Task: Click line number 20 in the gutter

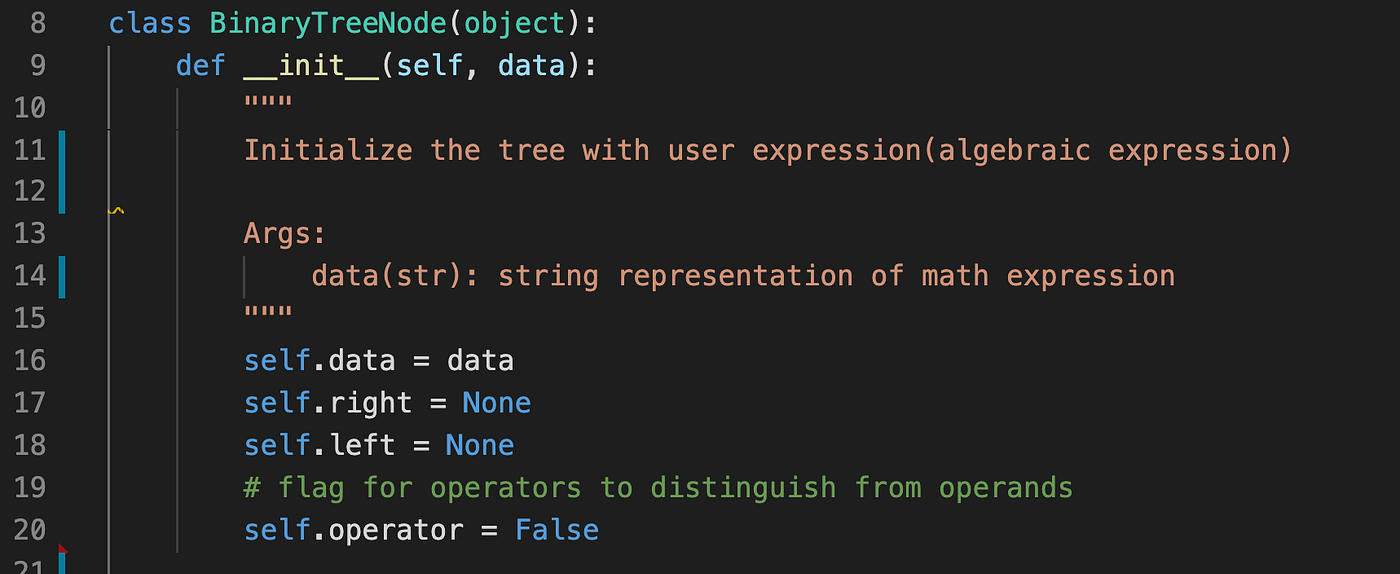Action: [30, 530]
